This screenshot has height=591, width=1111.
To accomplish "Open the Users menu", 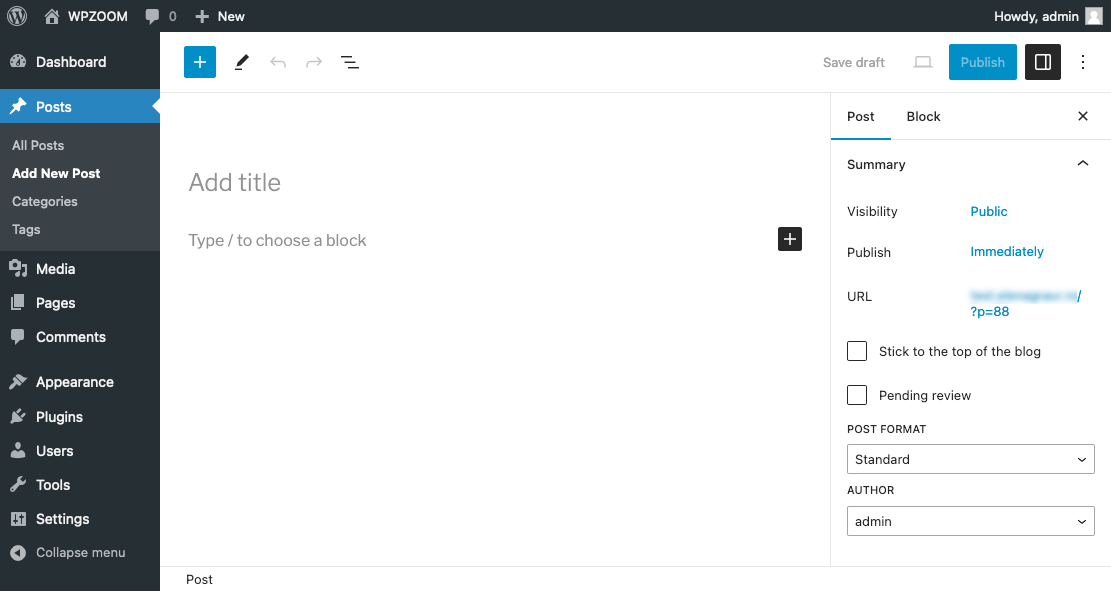I will (80, 451).
